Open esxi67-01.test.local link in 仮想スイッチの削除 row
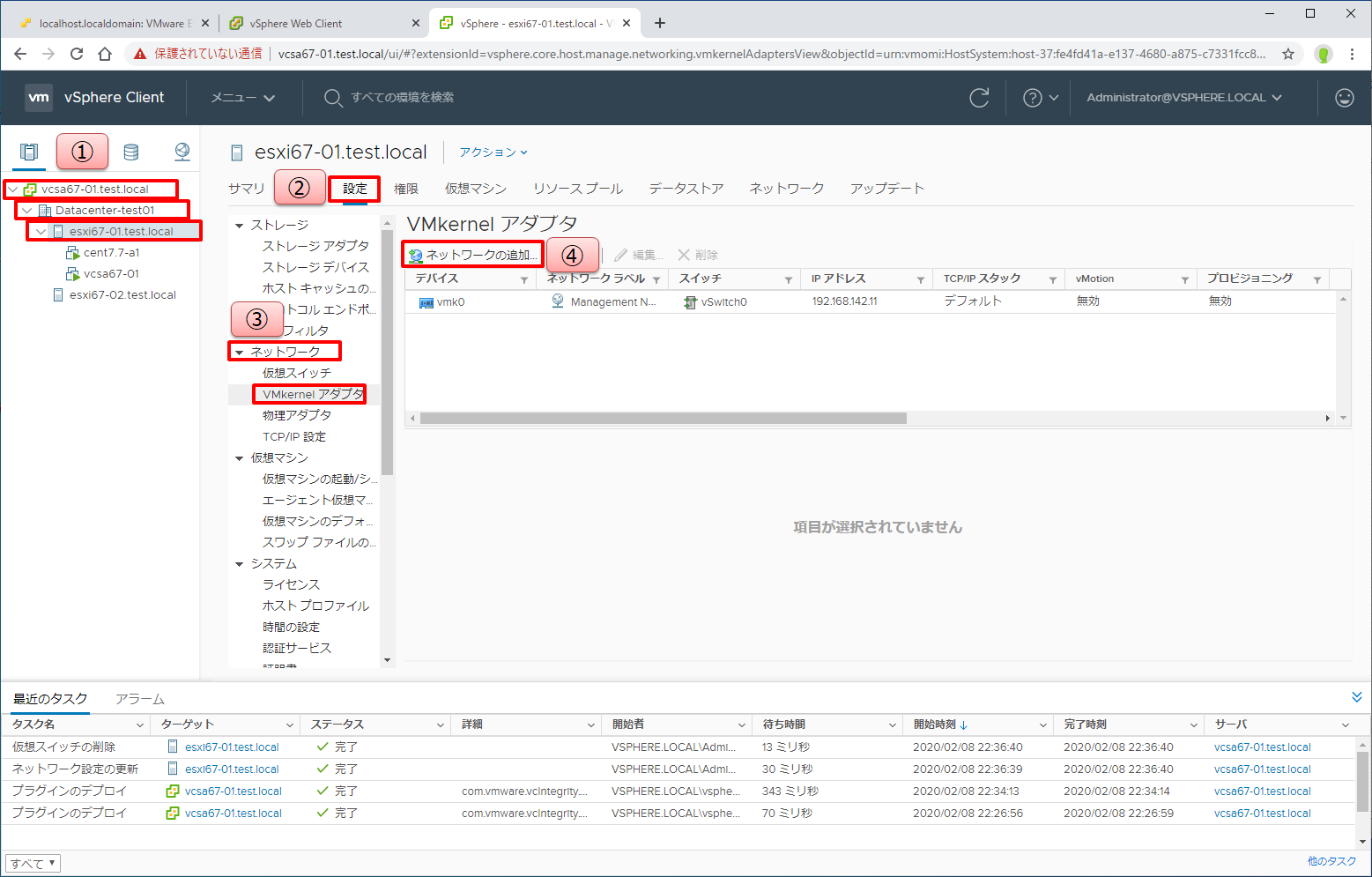This screenshot has width=1372, height=877. pos(232,747)
